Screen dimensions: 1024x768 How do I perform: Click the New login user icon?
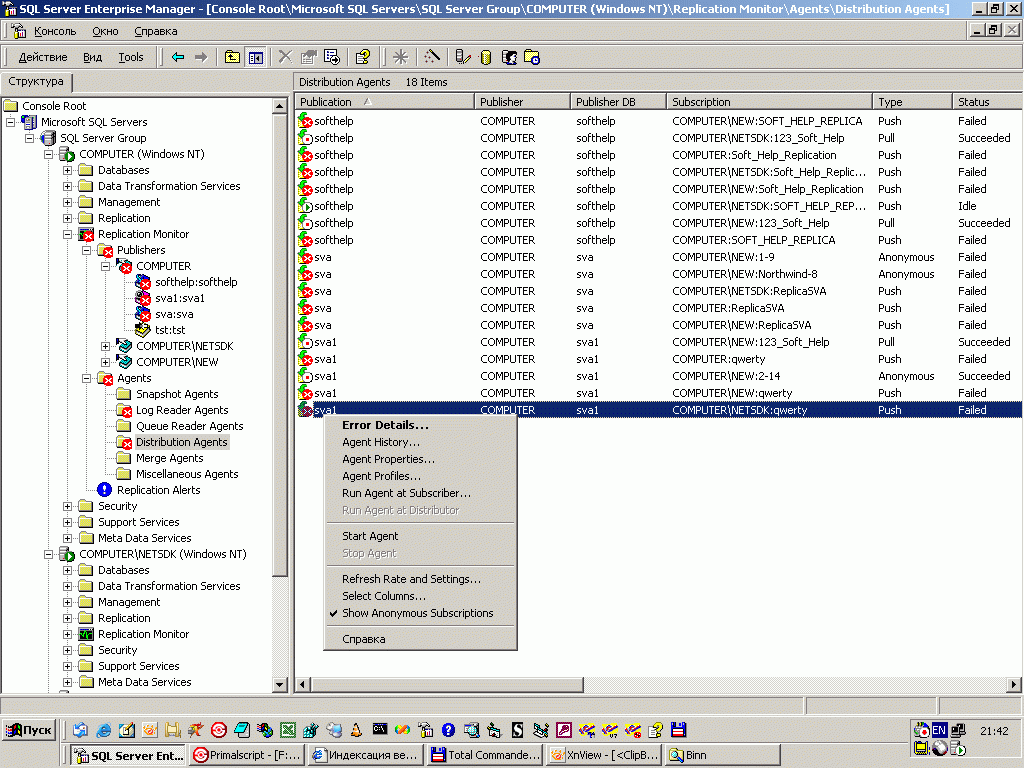(509, 57)
